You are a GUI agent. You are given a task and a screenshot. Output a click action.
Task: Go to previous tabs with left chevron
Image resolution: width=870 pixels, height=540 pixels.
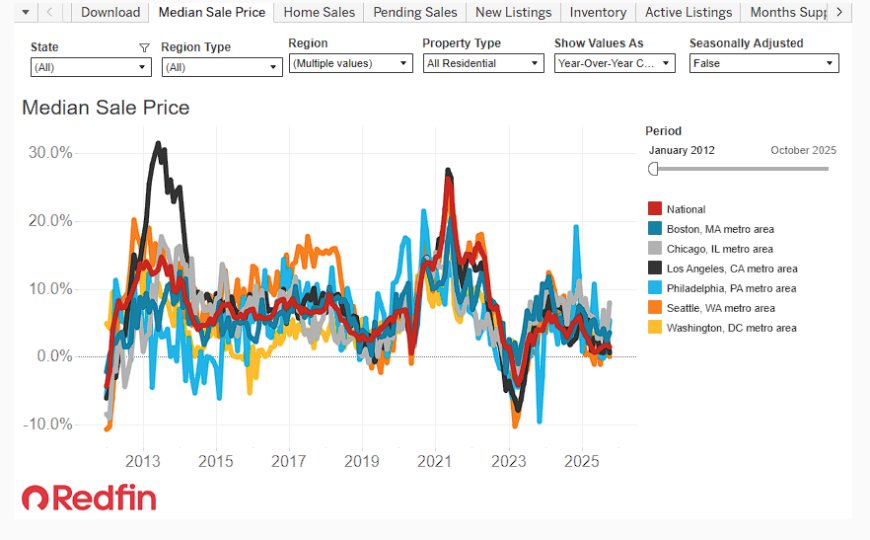pyautogui.click(x=49, y=12)
